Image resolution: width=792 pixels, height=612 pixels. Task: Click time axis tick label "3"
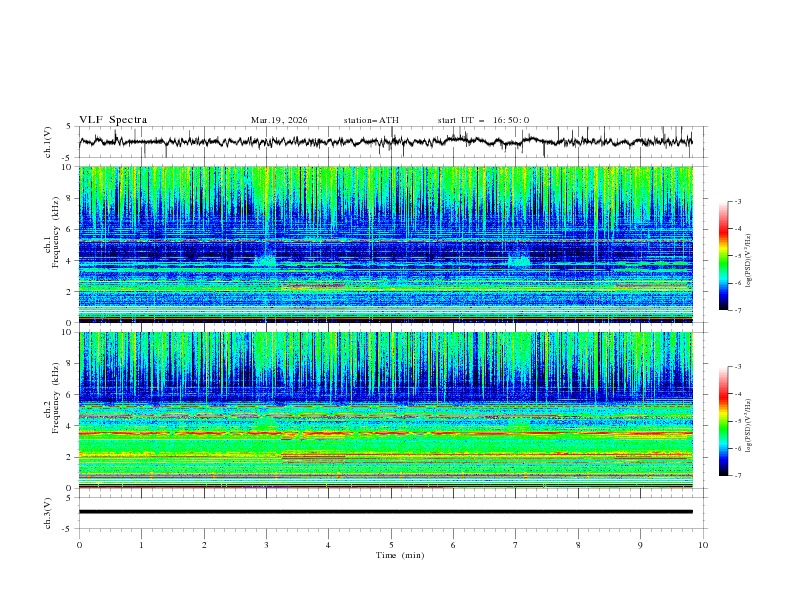pos(266,545)
